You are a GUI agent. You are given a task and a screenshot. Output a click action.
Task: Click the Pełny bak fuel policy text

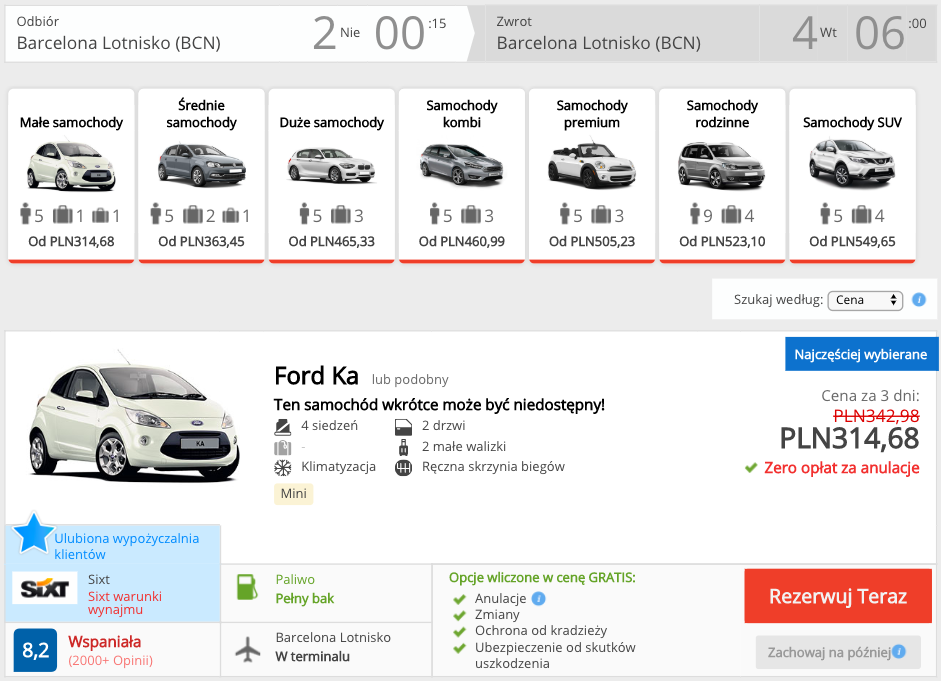[x=305, y=599]
